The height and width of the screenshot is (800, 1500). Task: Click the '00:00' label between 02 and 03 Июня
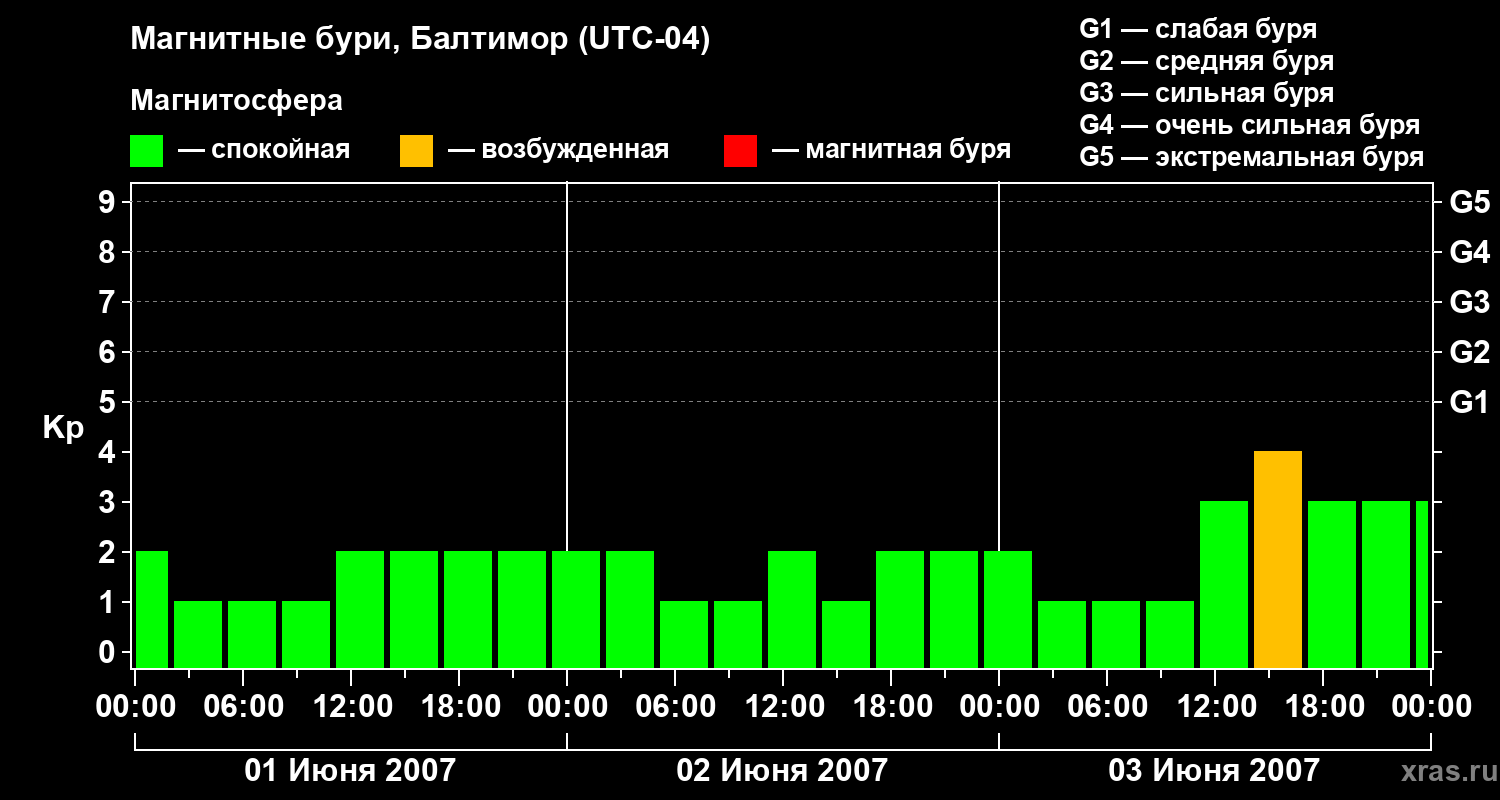pyautogui.click(x=999, y=707)
